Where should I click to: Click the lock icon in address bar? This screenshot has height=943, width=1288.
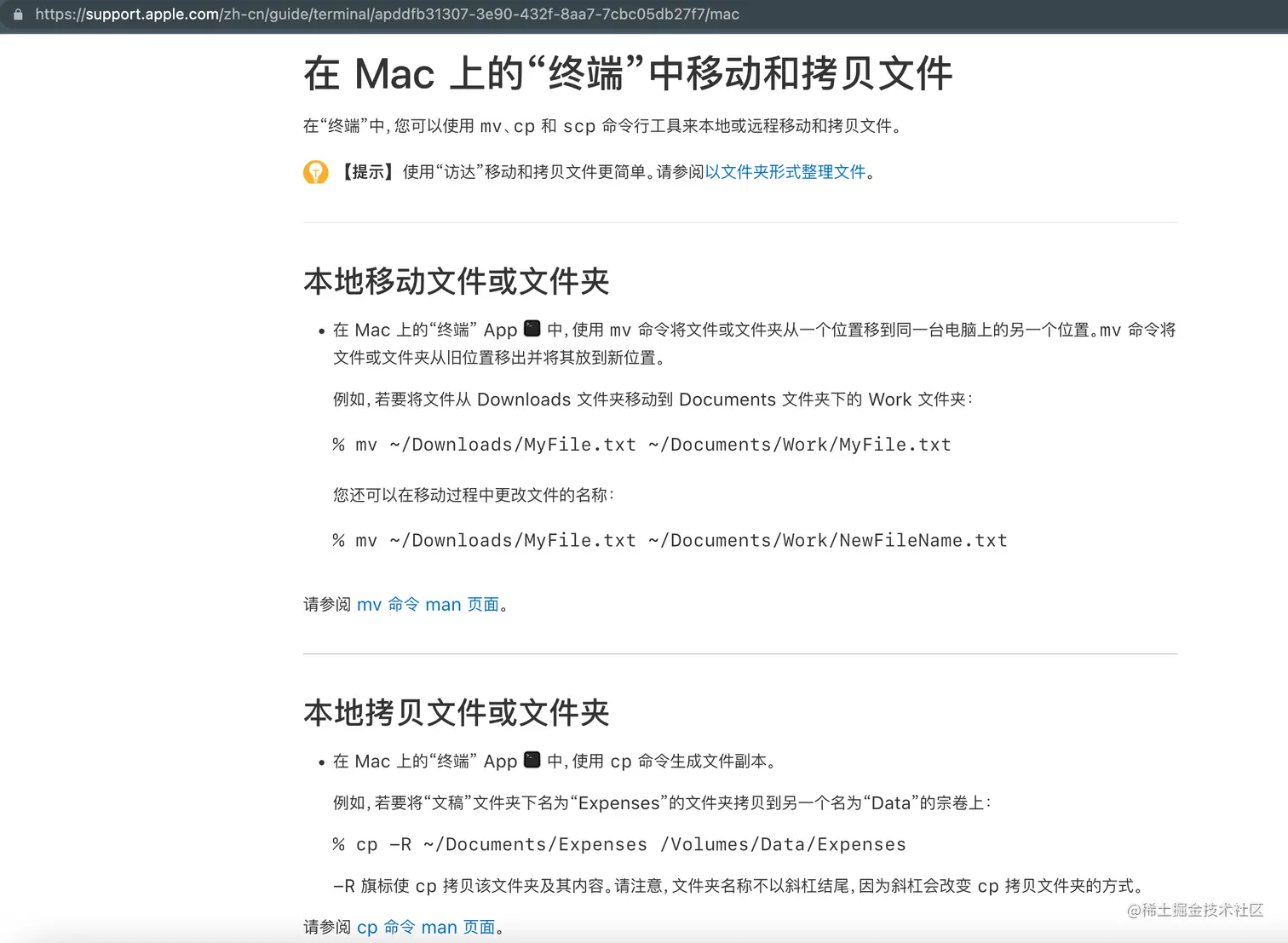pyautogui.click(x=18, y=14)
